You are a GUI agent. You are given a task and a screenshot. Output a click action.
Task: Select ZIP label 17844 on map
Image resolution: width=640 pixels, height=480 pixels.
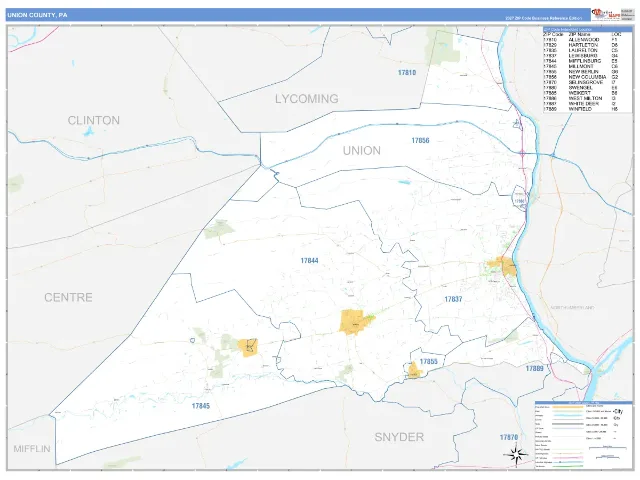pos(309,260)
